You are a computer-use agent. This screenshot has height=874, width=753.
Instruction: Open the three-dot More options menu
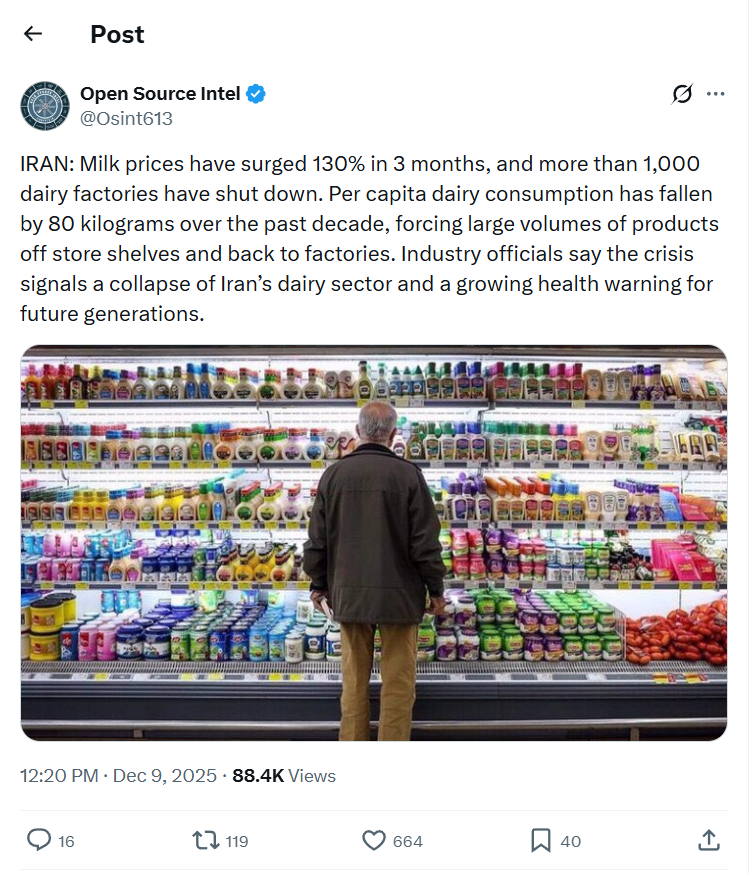coord(715,94)
